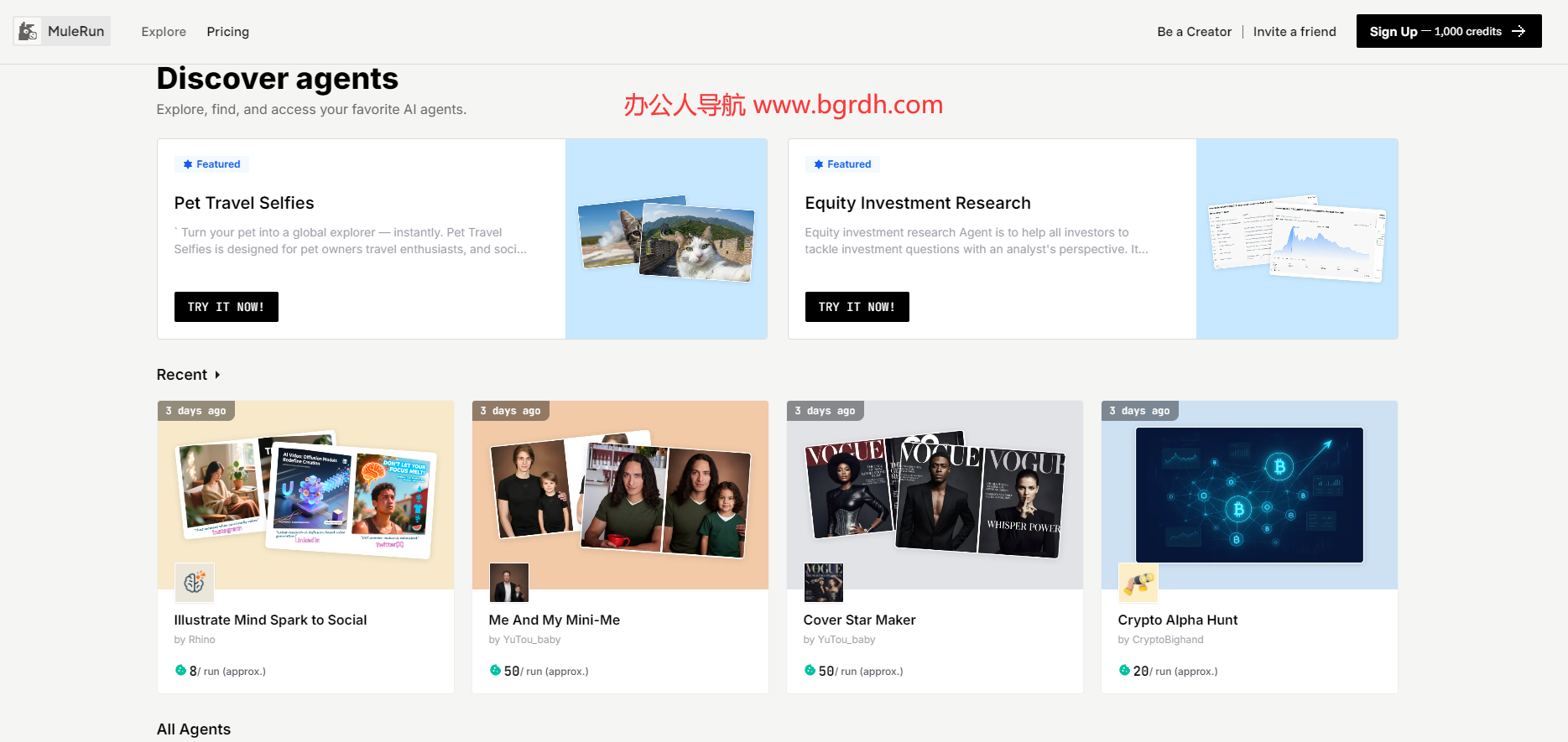Click the Crypto Alpha Hunt avatar icon
This screenshot has width=1568, height=742.
coord(1138,583)
